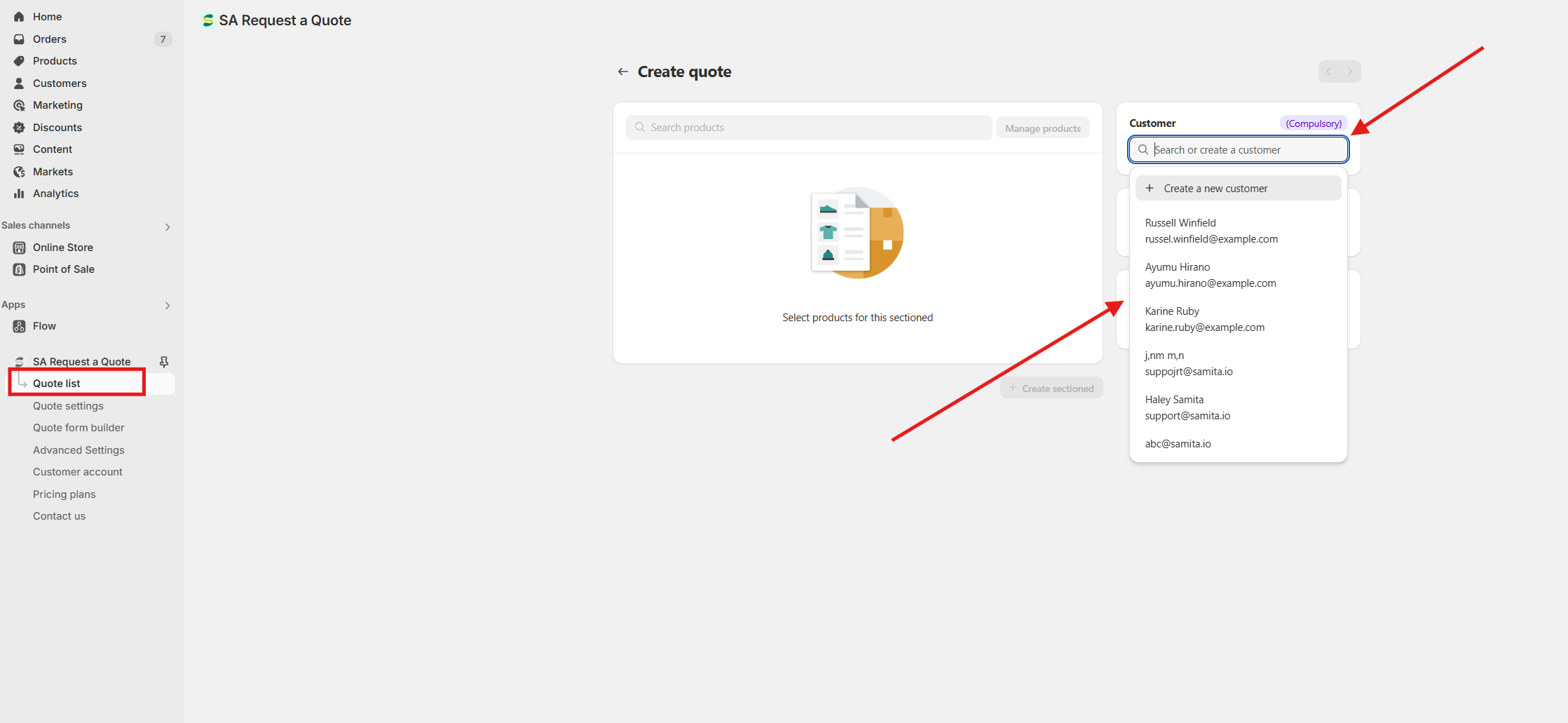
Task: Select Create a new customer option
Action: 1239,188
